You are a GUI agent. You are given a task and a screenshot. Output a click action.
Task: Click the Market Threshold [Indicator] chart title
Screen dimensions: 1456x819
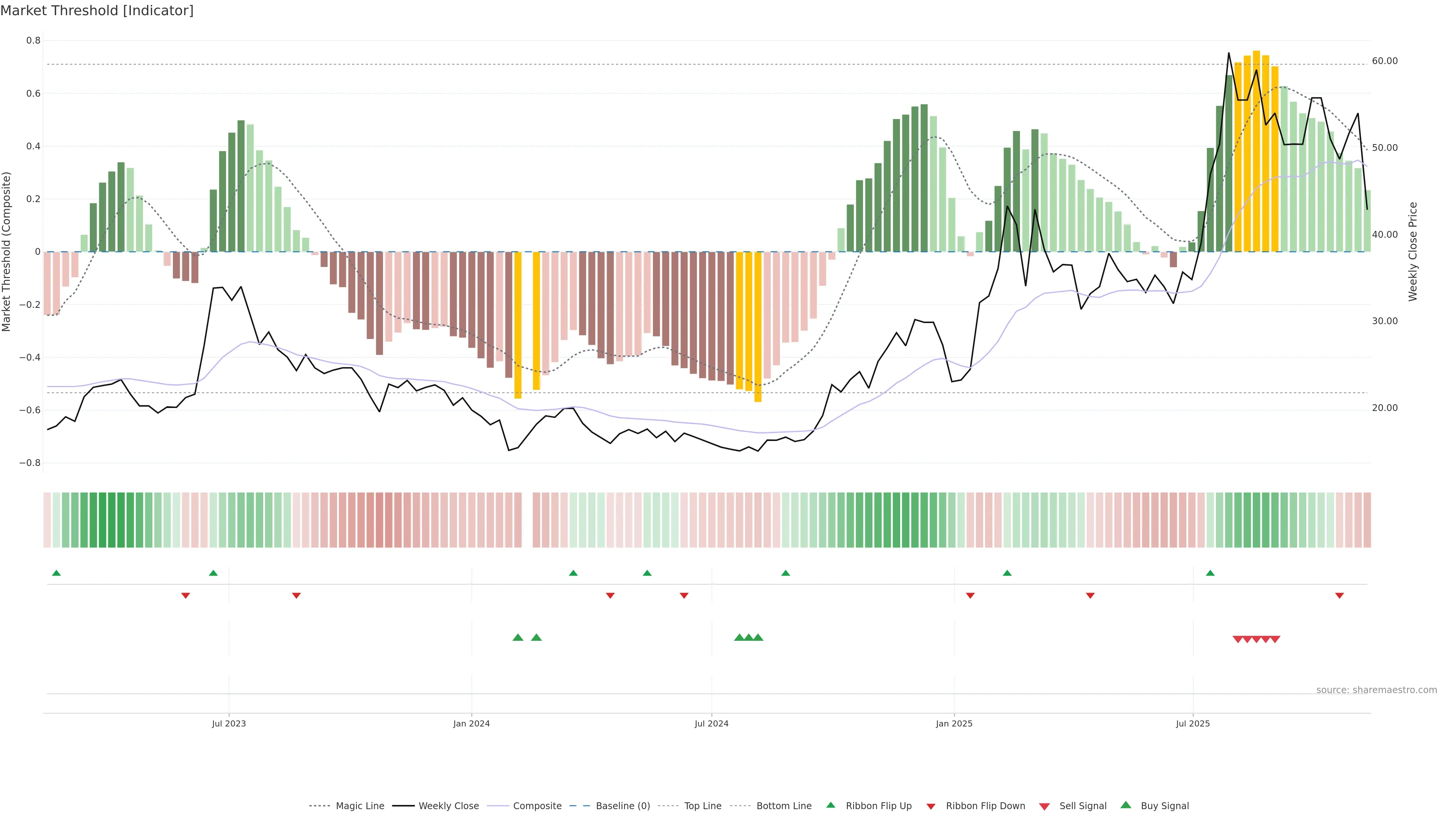(x=97, y=11)
